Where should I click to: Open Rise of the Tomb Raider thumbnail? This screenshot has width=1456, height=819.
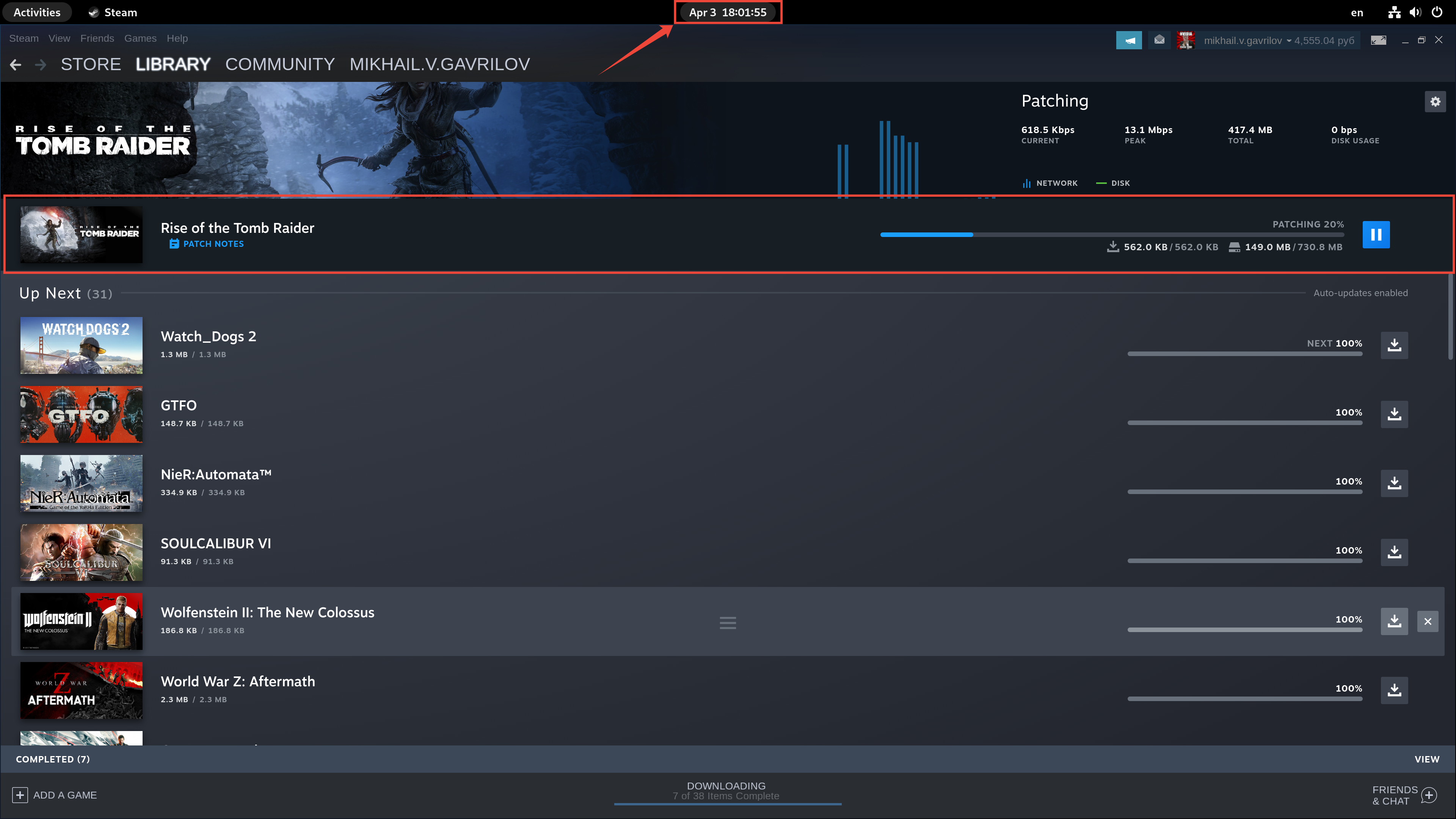82,234
